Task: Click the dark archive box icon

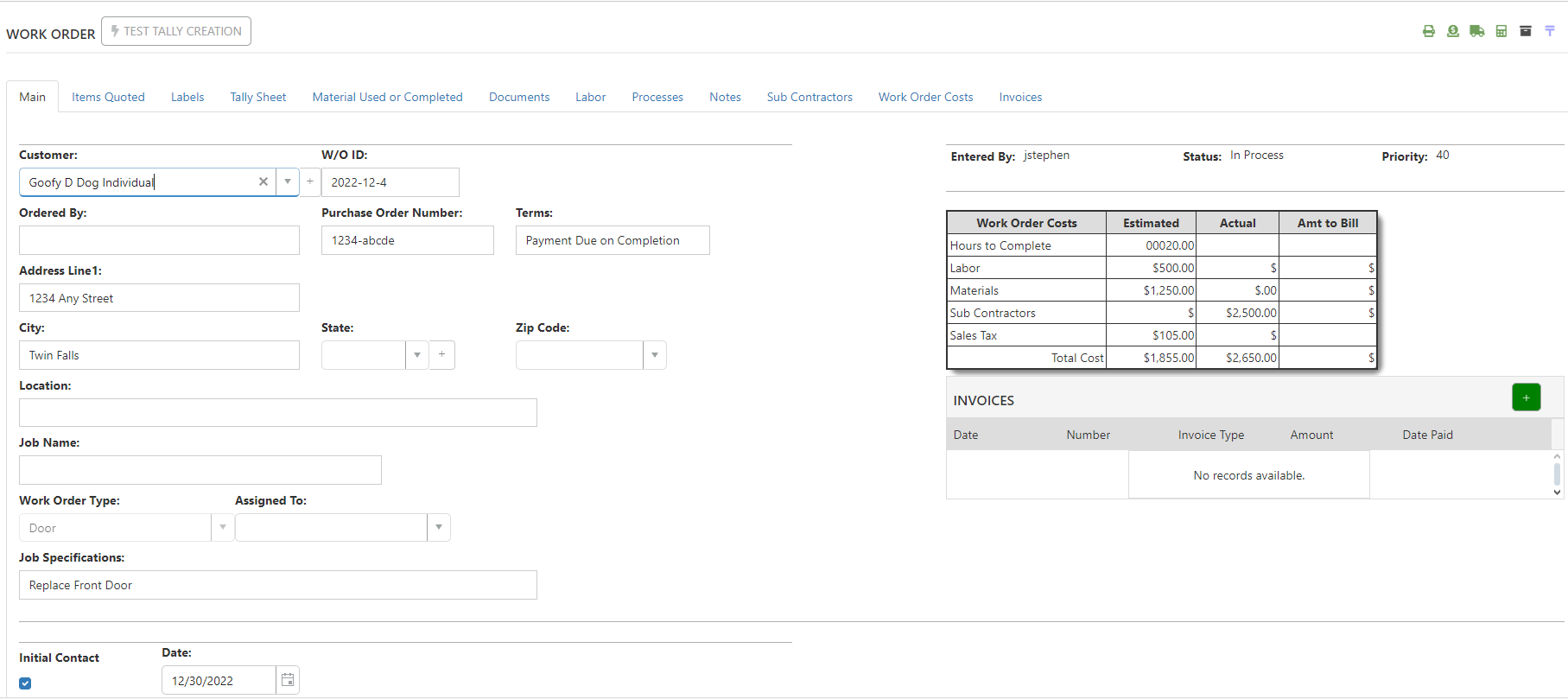Action: [x=1526, y=31]
